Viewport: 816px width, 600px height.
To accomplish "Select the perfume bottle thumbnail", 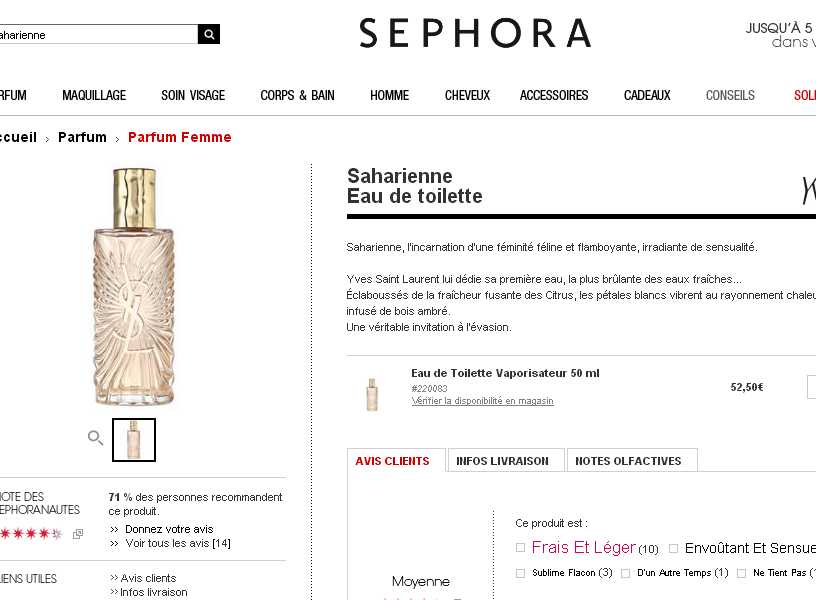I will tap(134, 440).
